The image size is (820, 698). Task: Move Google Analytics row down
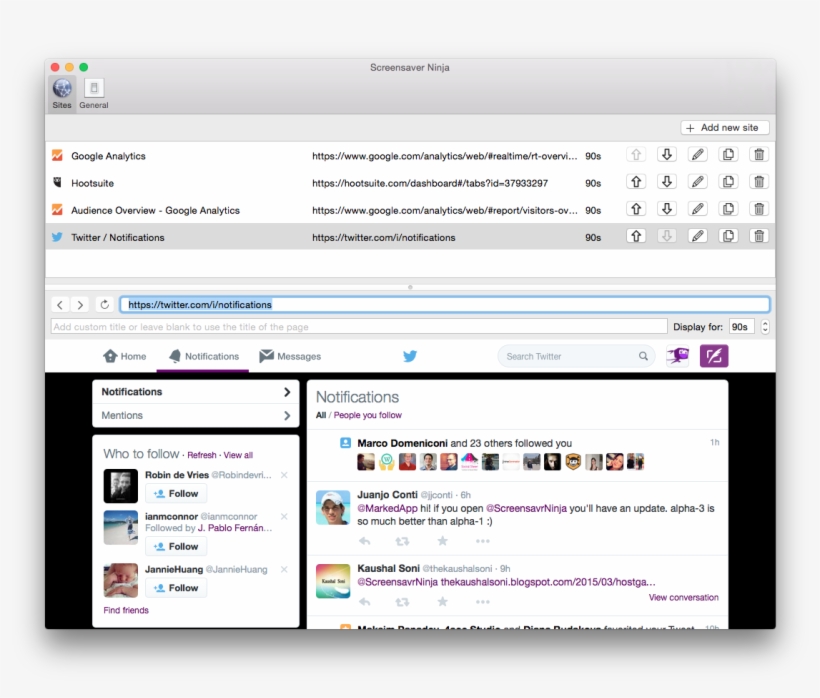(667, 155)
